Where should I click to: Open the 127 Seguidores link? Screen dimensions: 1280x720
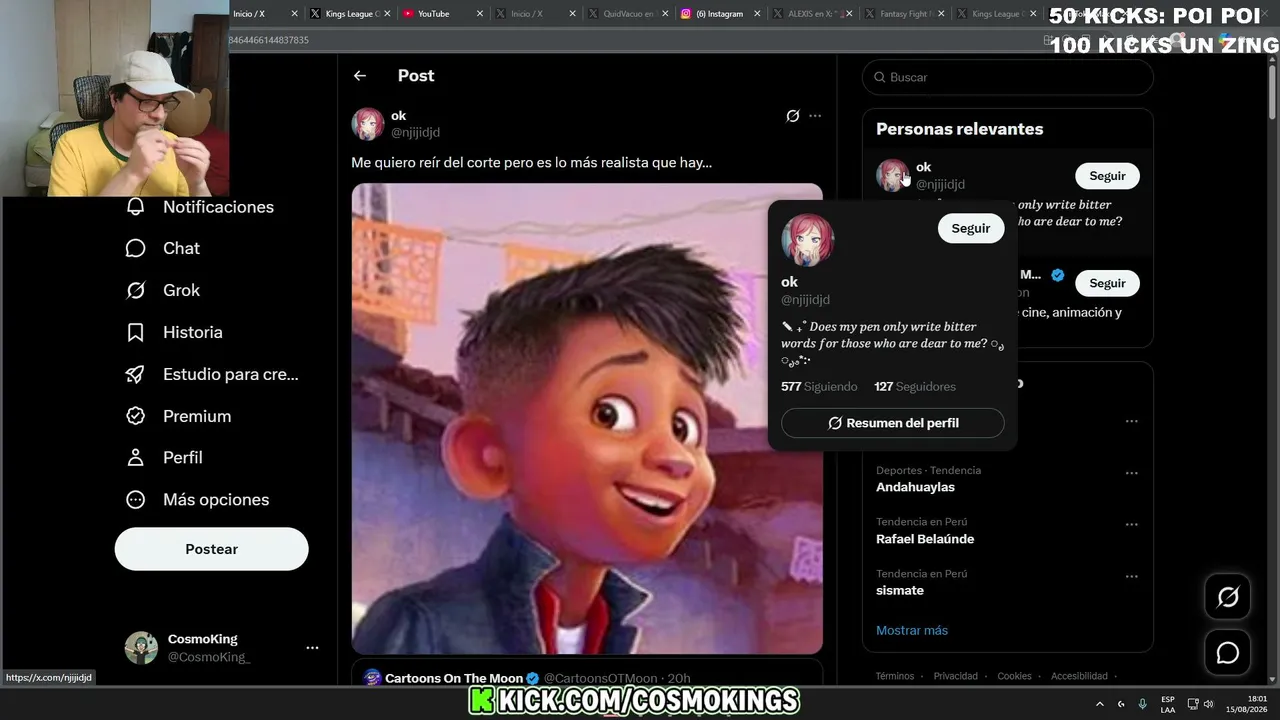(915, 386)
